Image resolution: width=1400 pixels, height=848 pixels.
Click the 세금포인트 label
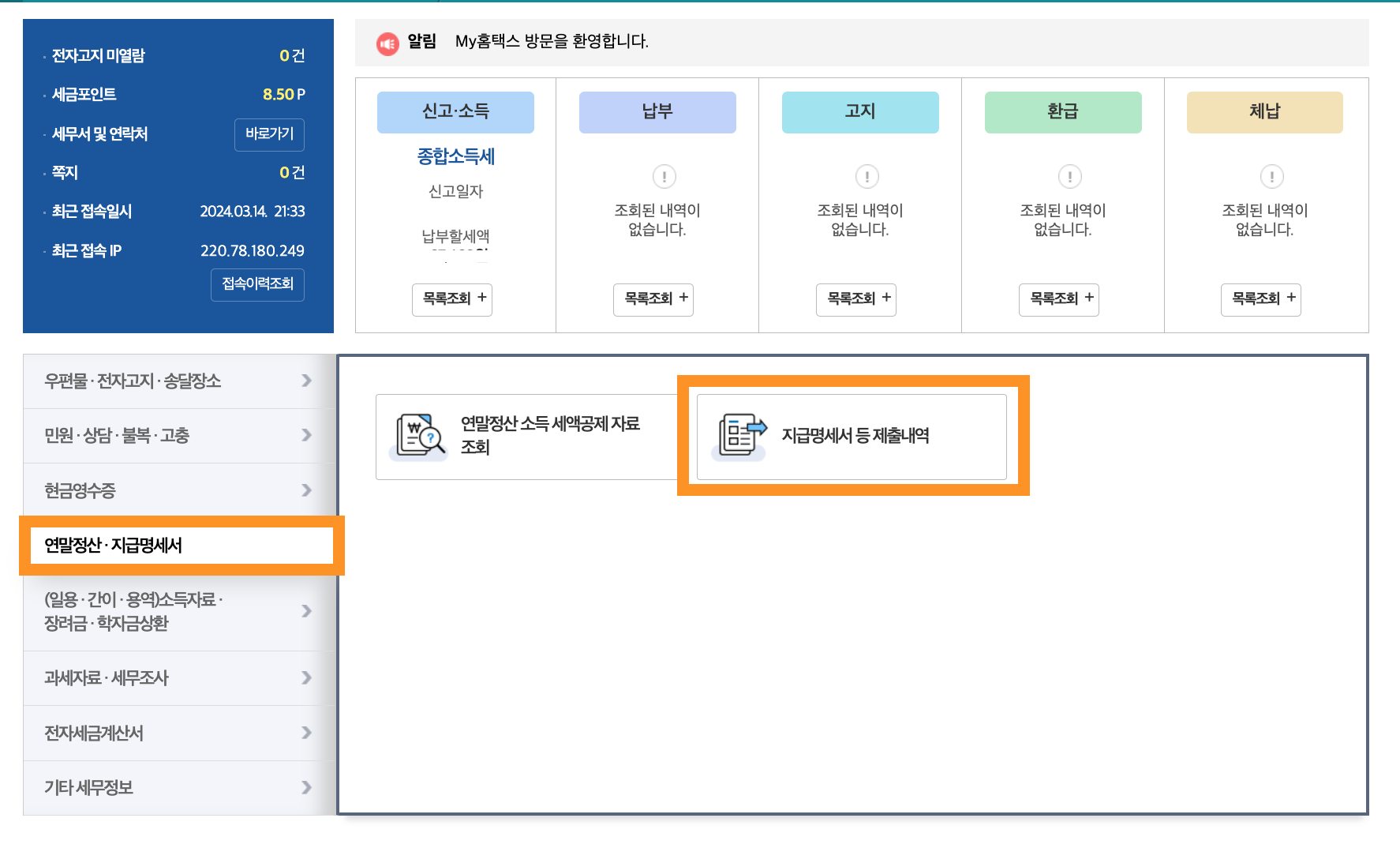pyautogui.click(x=84, y=95)
